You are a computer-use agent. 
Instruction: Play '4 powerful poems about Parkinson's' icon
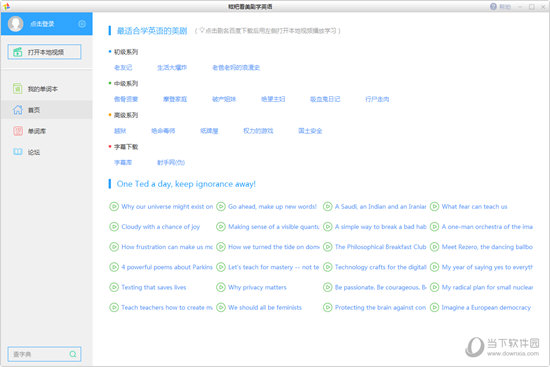click(114, 267)
